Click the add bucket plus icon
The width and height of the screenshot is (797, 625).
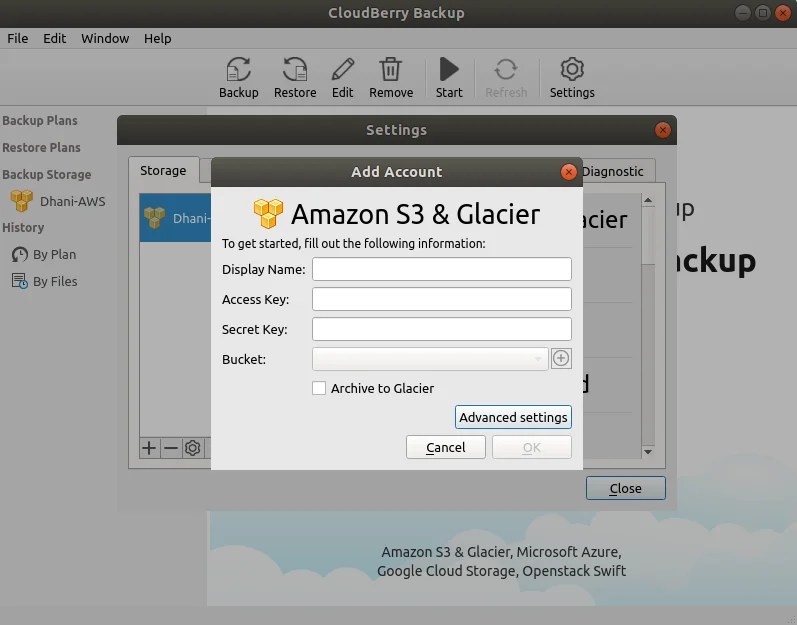pyautogui.click(x=561, y=358)
